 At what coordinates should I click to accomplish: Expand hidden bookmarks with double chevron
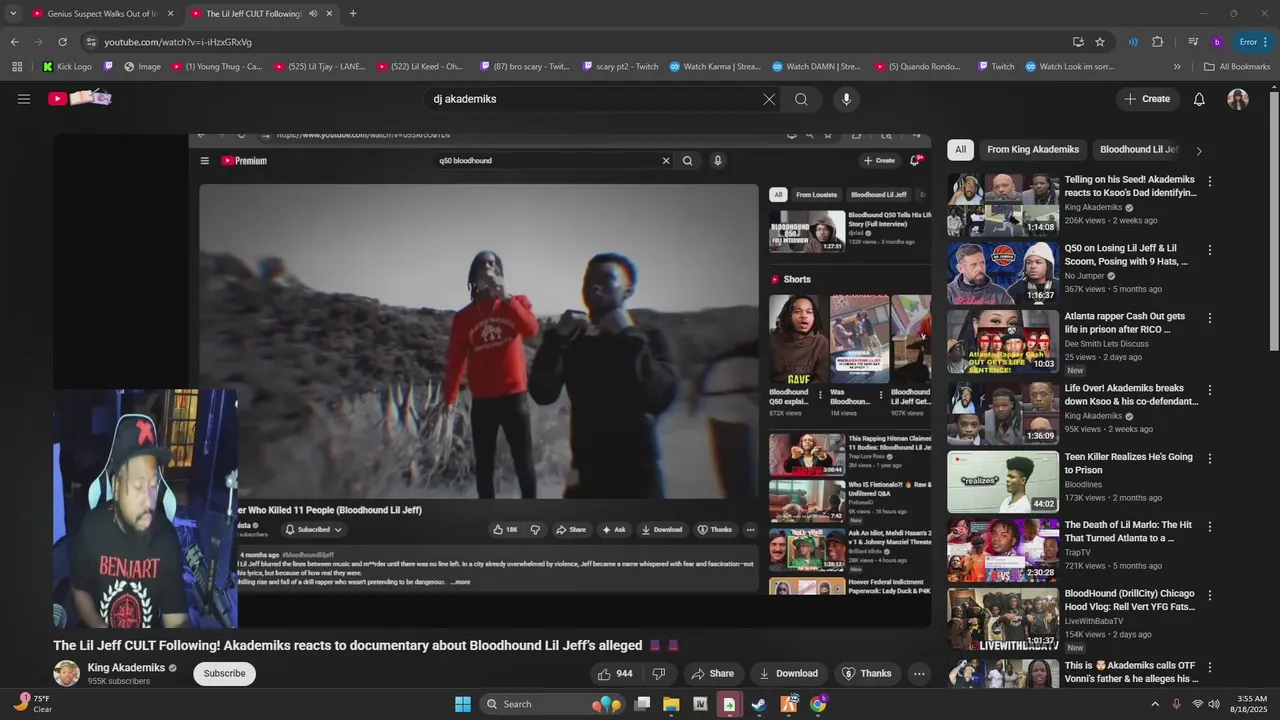coord(1177,67)
